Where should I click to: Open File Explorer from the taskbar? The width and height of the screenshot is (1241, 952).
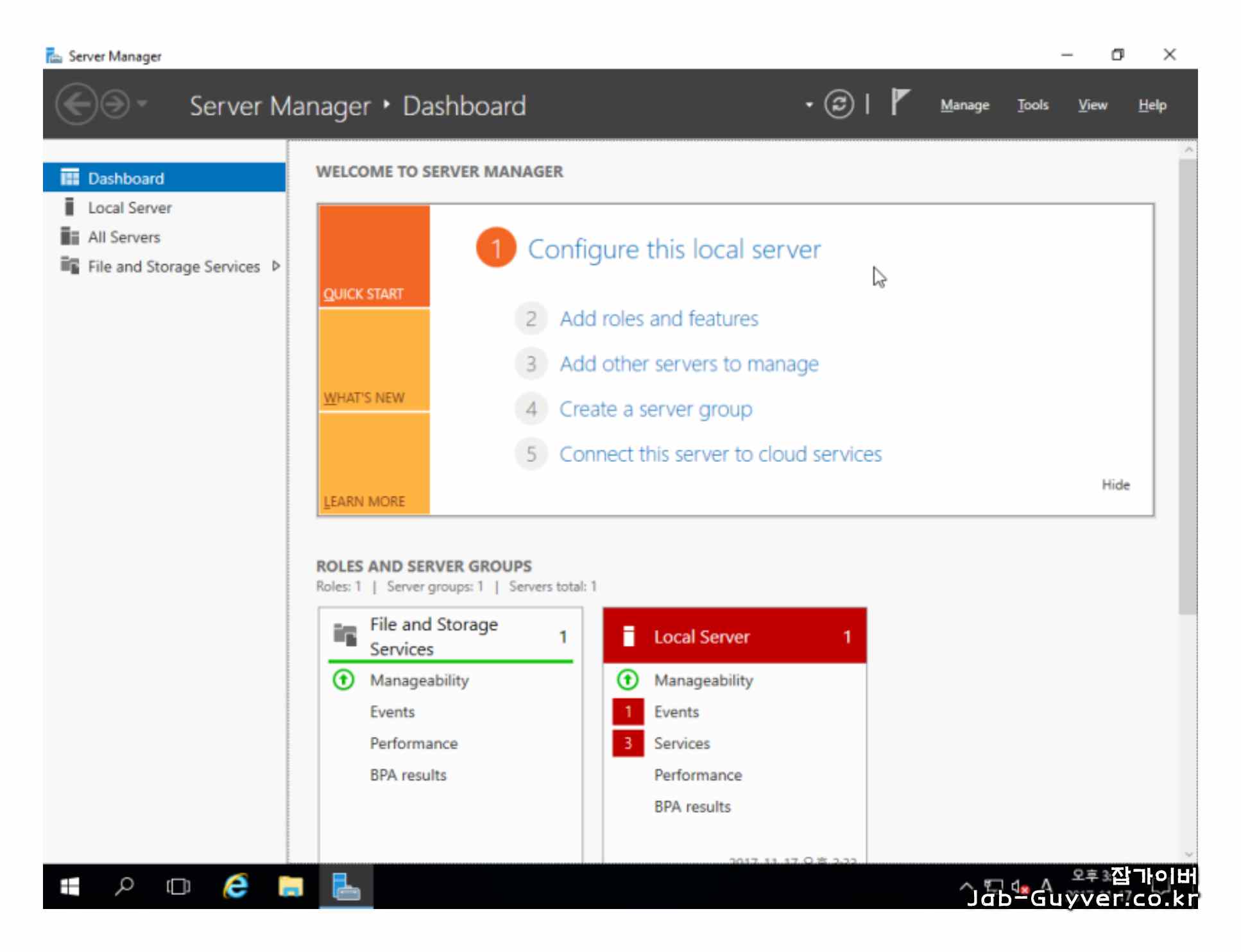pos(290,886)
